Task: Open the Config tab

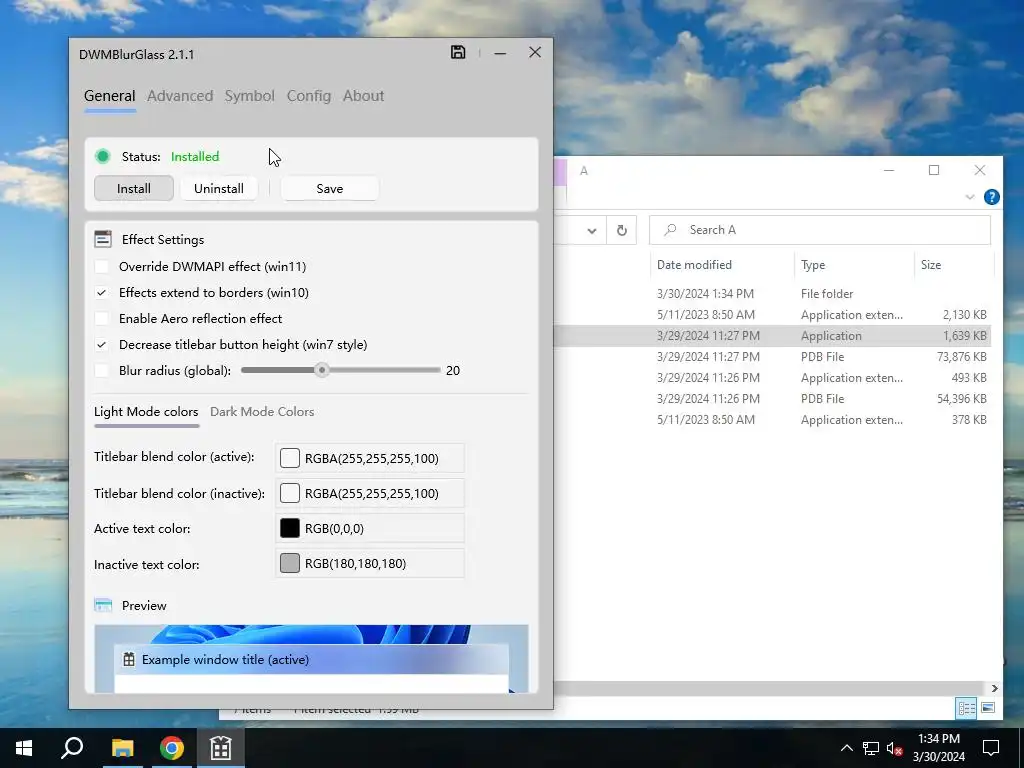Action: click(x=309, y=96)
